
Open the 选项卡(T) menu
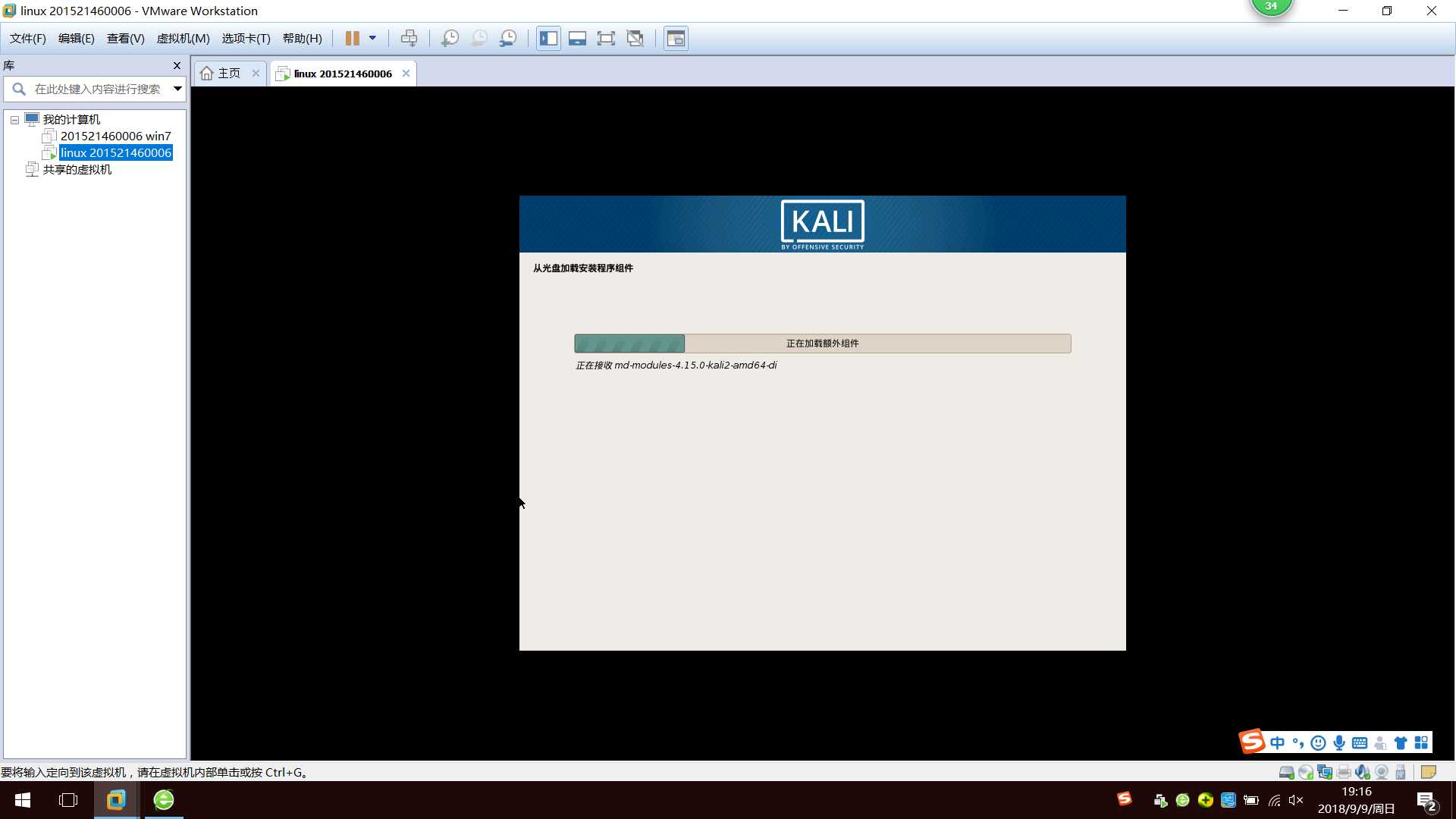(x=246, y=39)
